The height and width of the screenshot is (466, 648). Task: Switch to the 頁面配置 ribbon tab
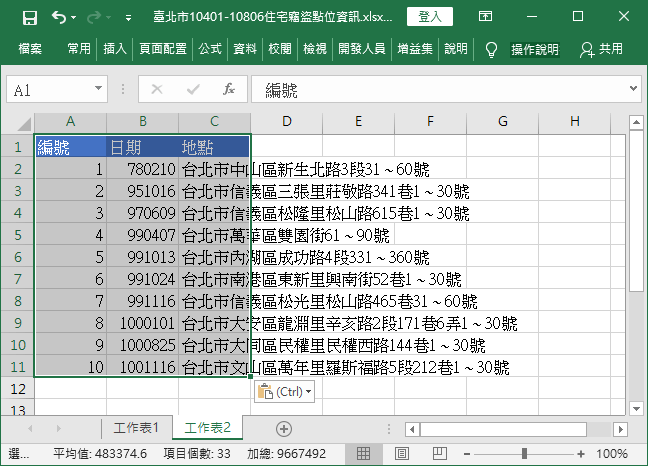(x=163, y=49)
